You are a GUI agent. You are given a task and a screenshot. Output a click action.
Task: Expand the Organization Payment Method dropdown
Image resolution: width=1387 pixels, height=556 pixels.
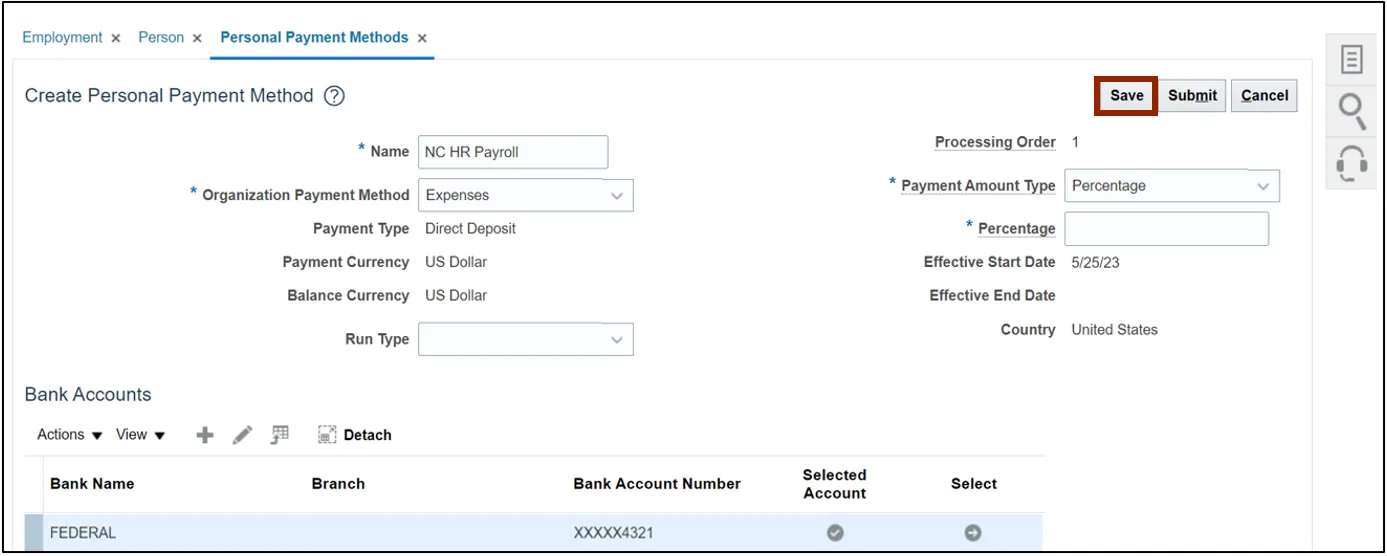(x=616, y=196)
